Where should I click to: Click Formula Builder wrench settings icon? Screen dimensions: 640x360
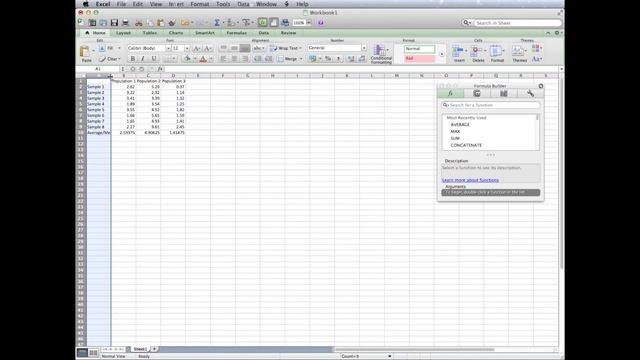tap(530, 93)
